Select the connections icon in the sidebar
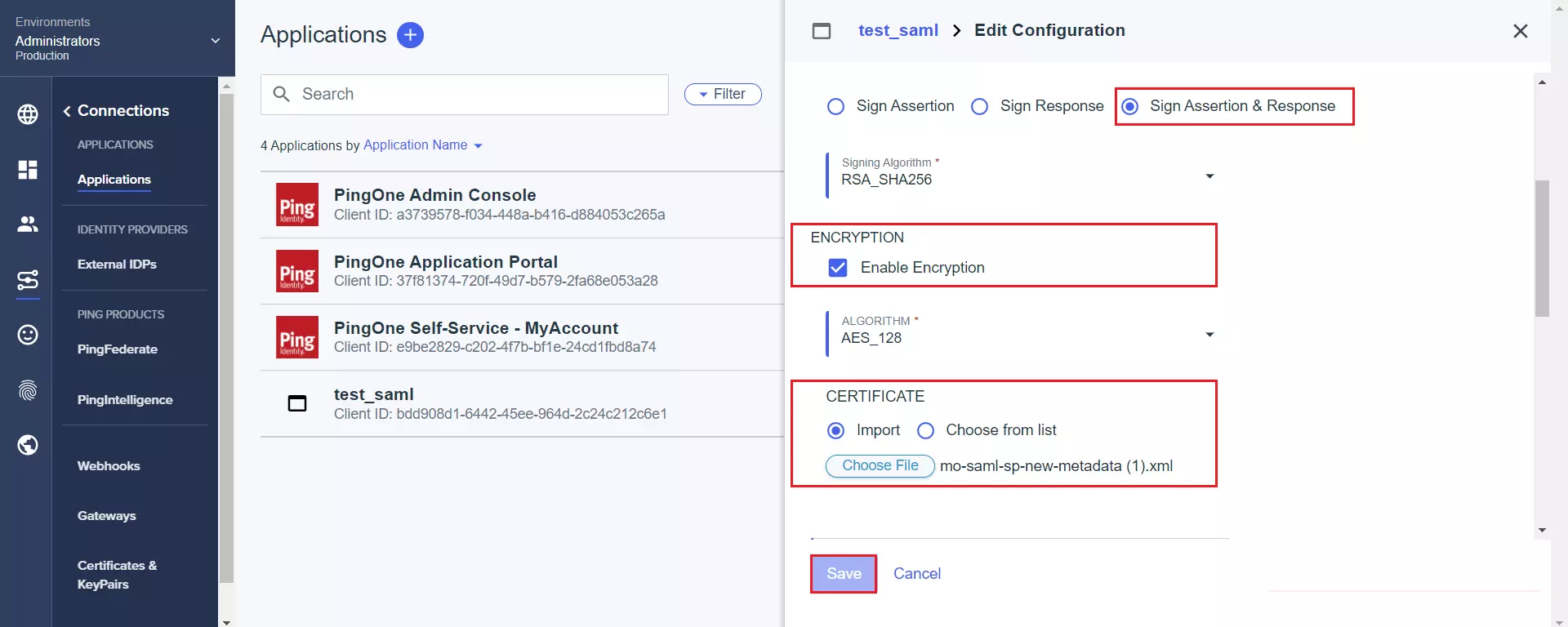The image size is (1568, 627). 28,280
